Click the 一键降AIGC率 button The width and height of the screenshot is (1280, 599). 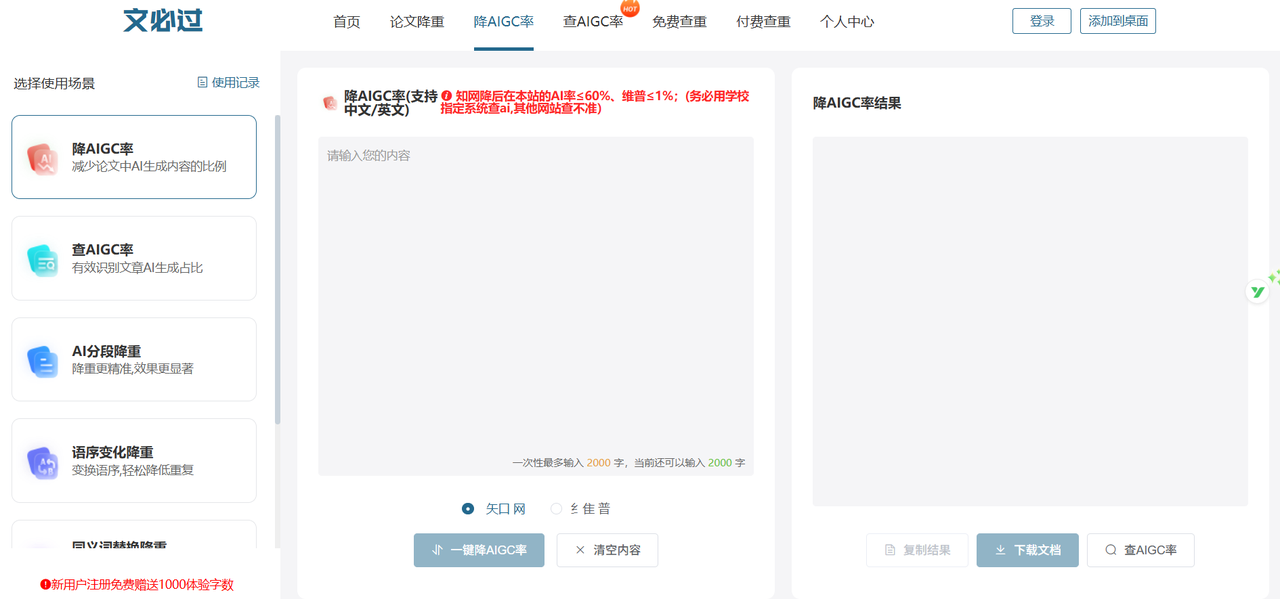point(479,550)
